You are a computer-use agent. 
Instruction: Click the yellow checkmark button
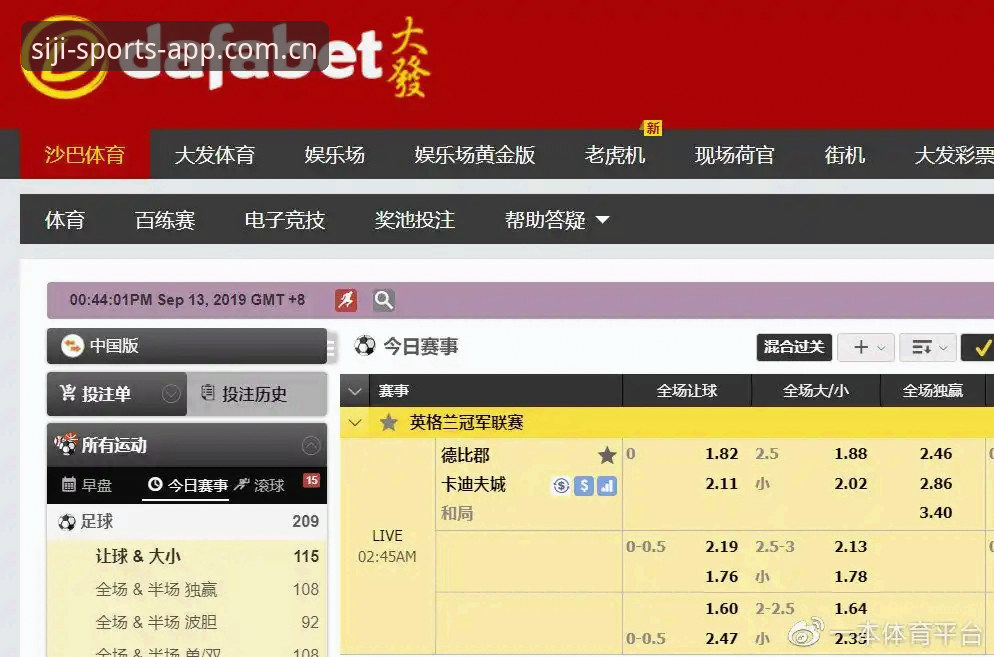pos(979,348)
